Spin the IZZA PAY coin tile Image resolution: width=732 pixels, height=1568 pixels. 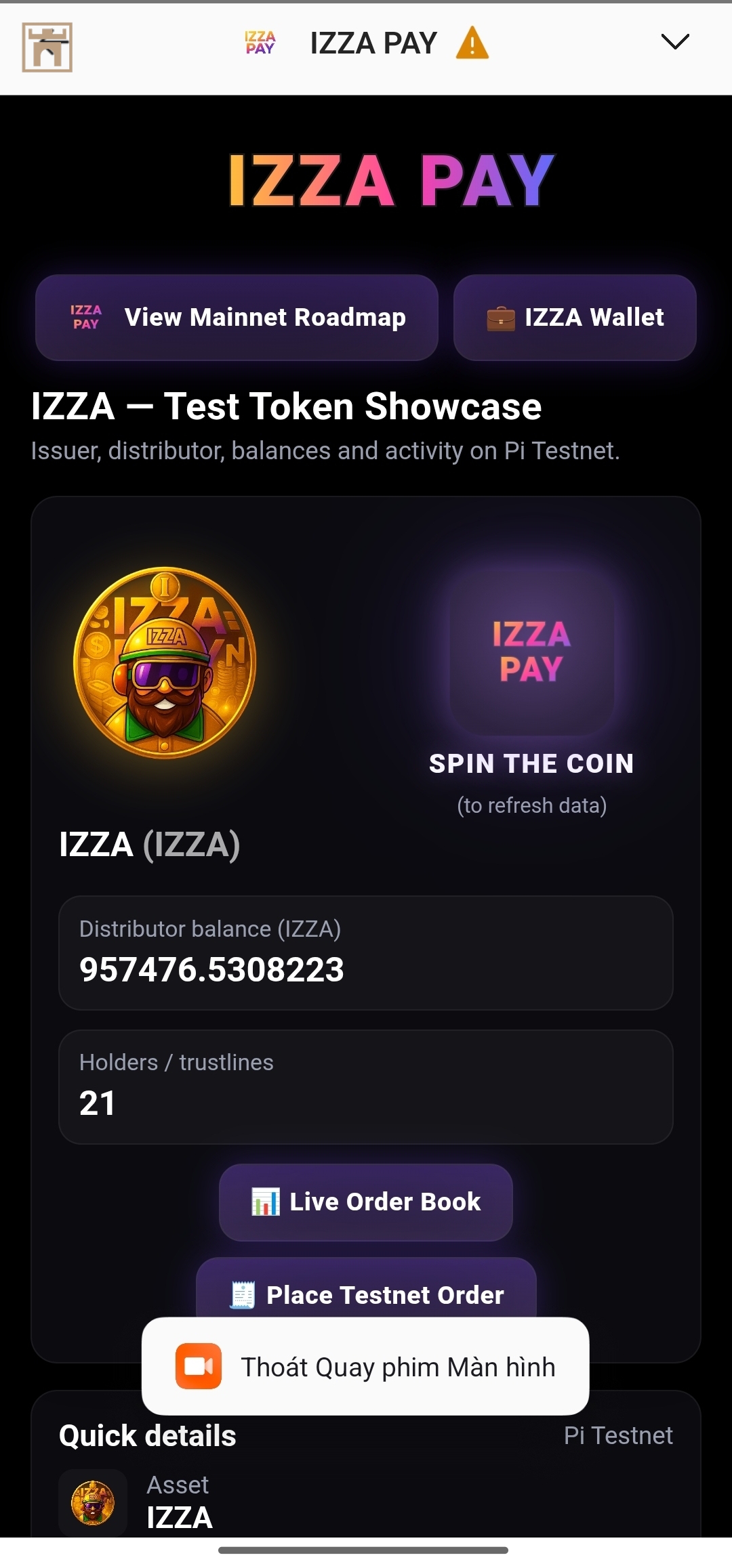pyautogui.click(x=532, y=652)
